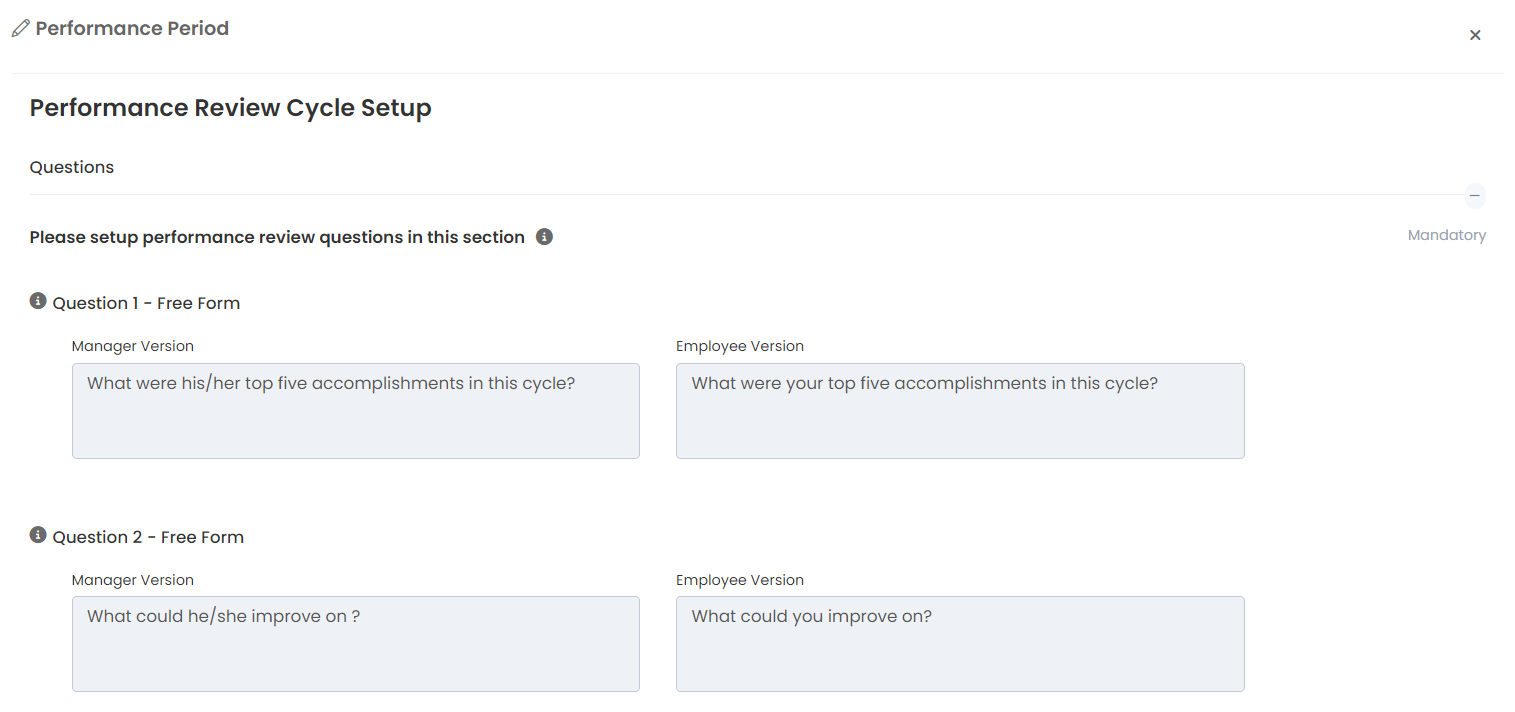Click Manager Version label under Question 1

(x=133, y=346)
